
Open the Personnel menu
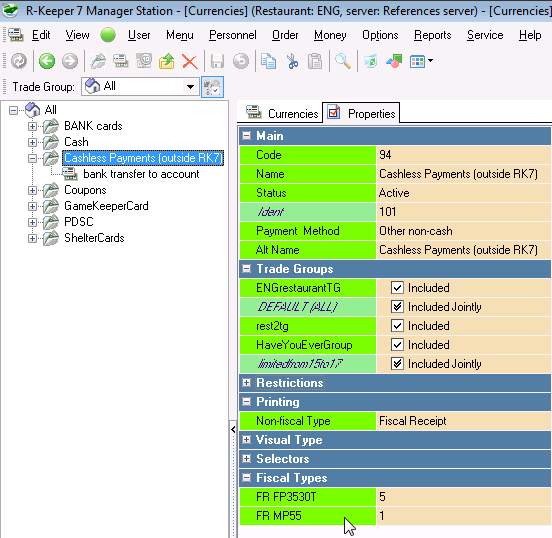(x=233, y=35)
